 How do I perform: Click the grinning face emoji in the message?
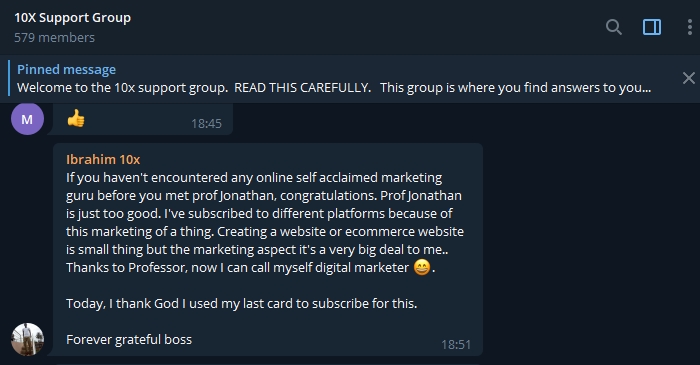pos(422,267)
